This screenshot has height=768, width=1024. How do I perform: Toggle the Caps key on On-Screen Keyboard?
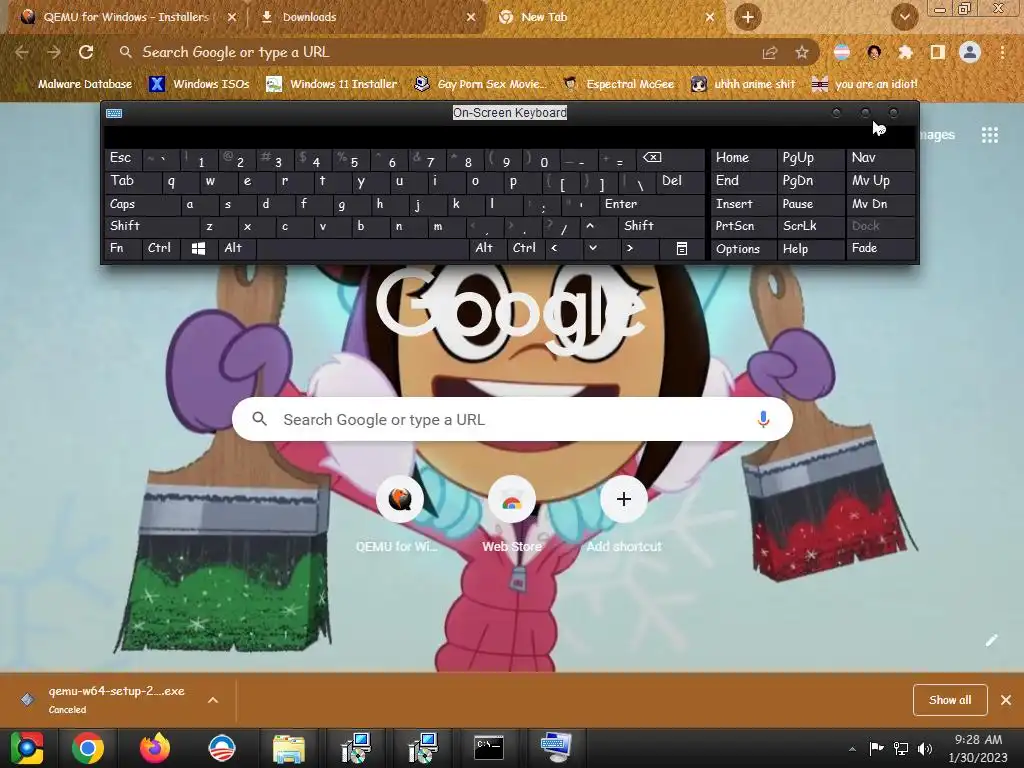coord(142,204)
